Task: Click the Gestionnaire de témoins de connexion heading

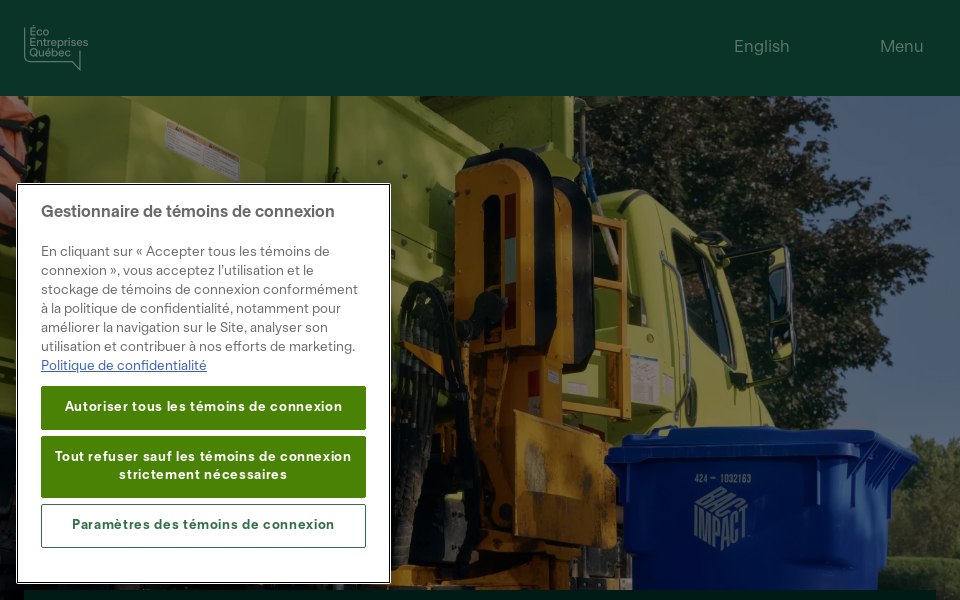Action: click(188, 212)
